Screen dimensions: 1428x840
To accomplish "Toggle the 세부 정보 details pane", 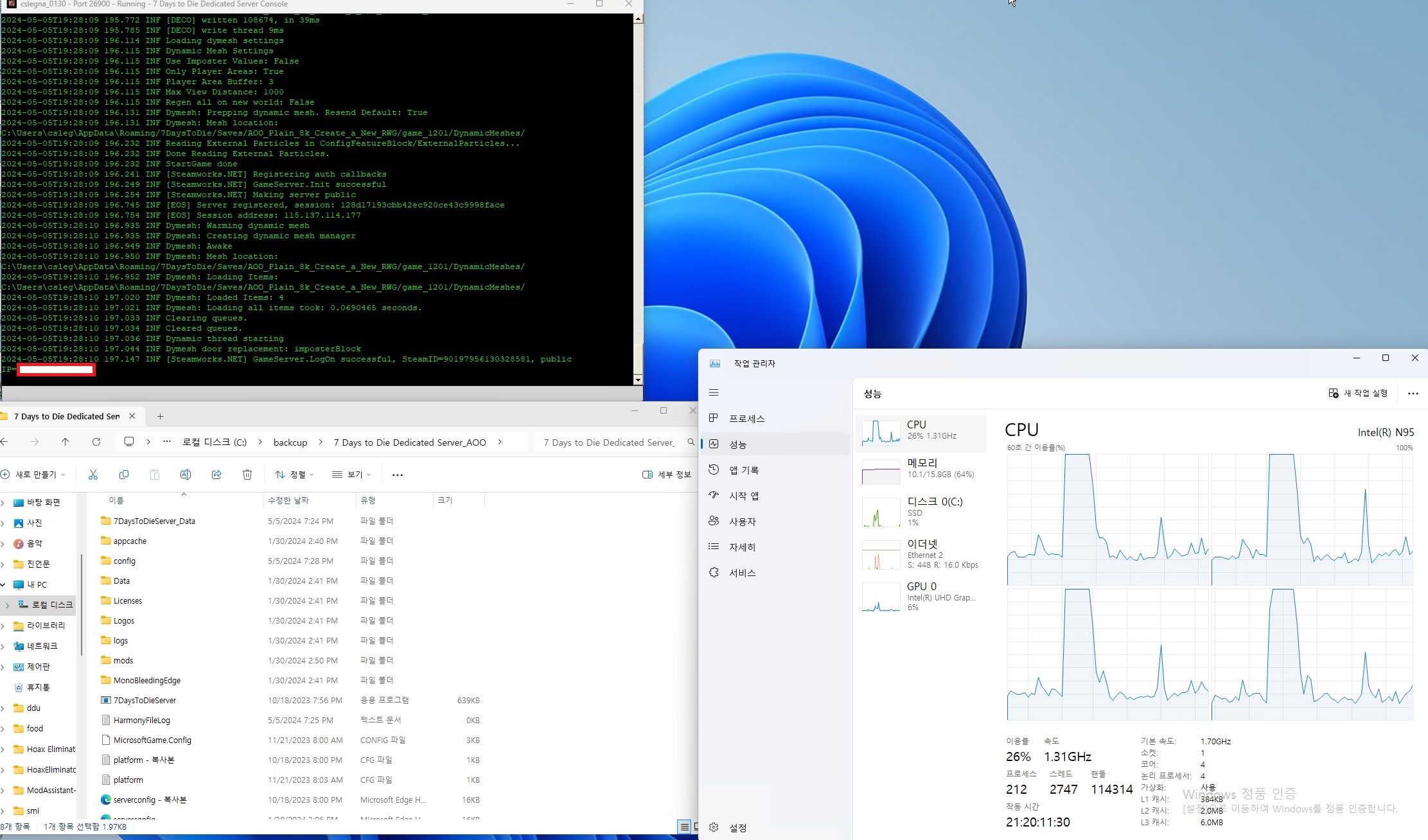I will 667,475.
